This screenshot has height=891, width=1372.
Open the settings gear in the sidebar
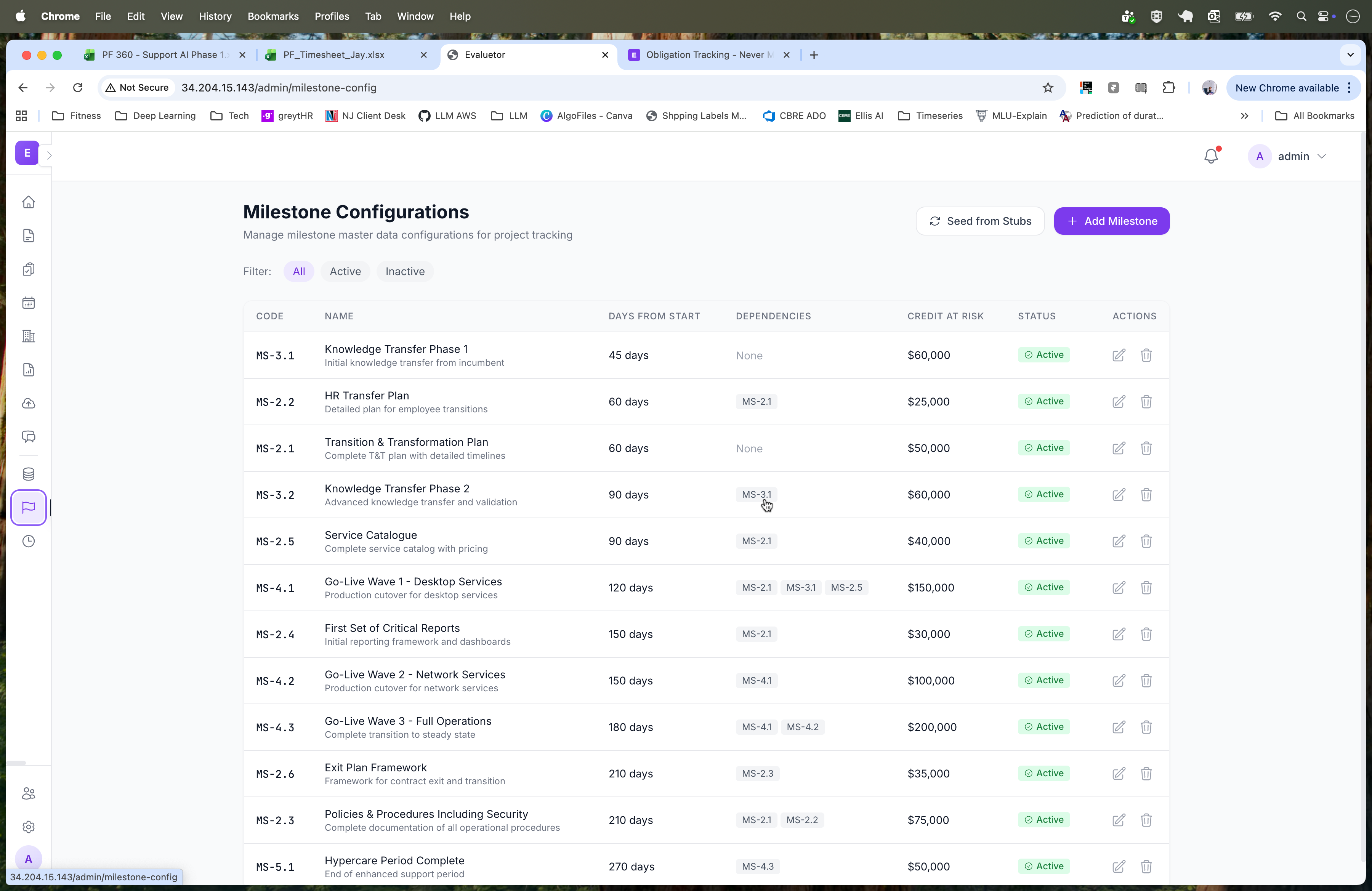28,827
